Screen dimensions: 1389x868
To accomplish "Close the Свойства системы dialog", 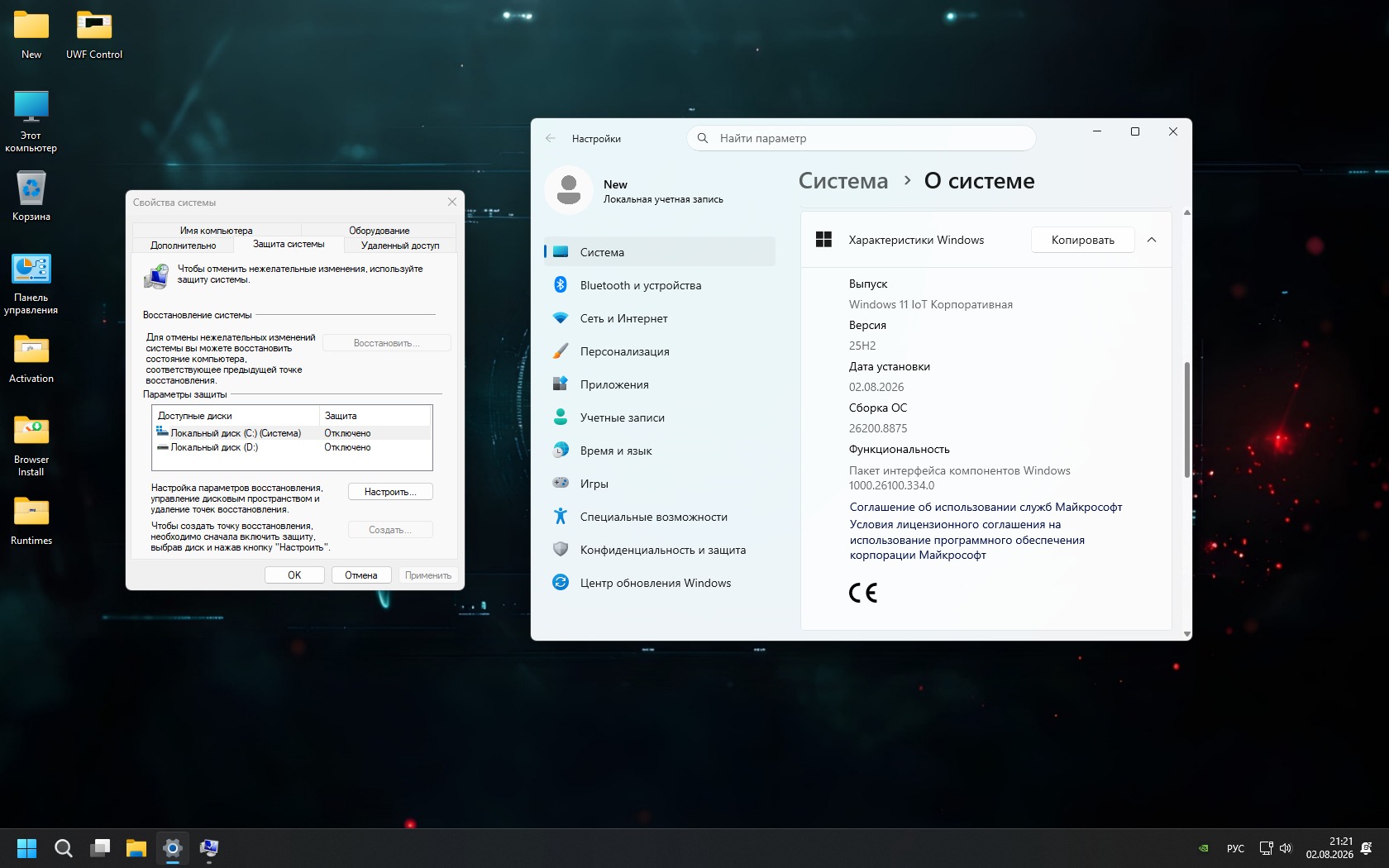I will (452, 202).
